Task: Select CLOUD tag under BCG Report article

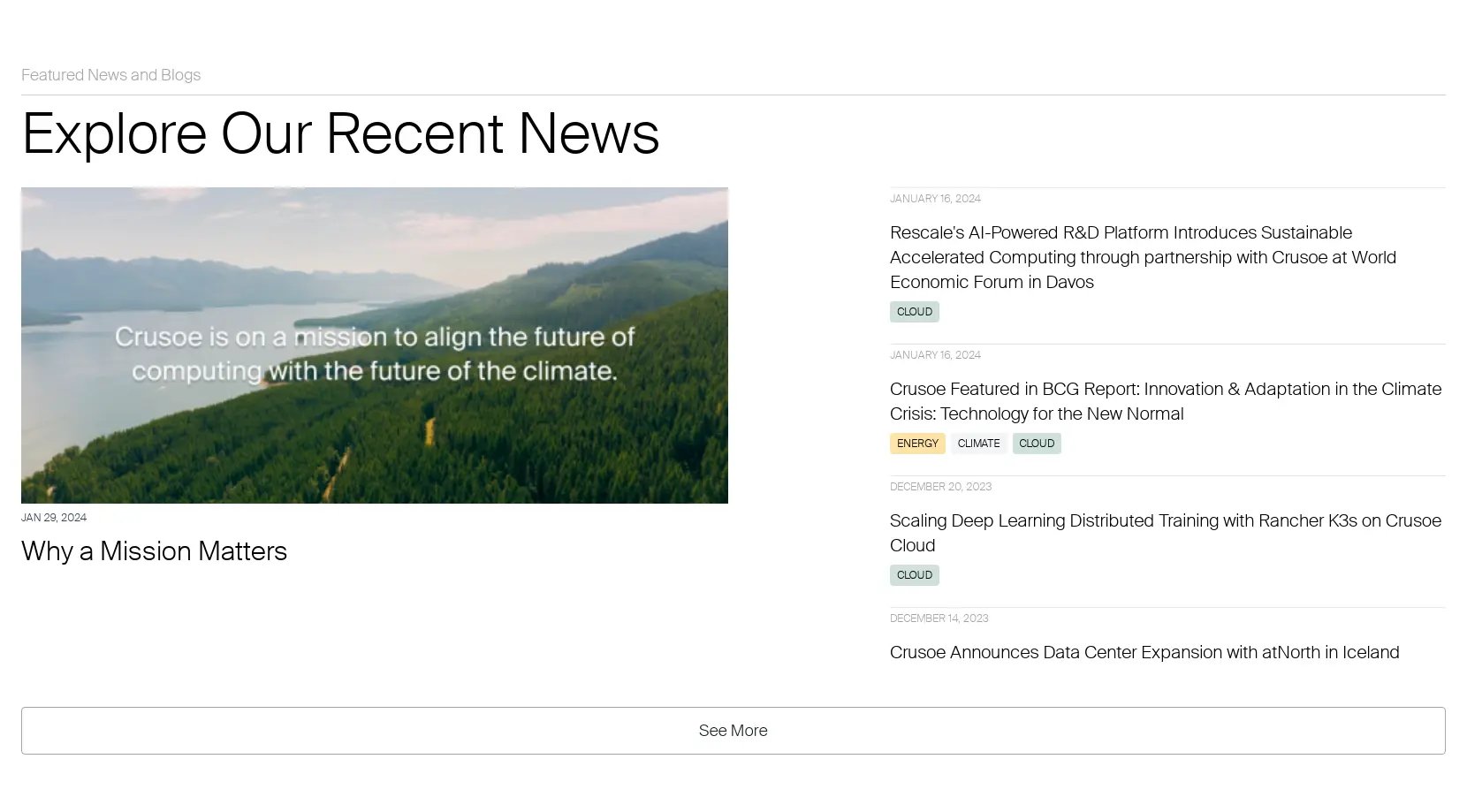Action: [1037, 444]
